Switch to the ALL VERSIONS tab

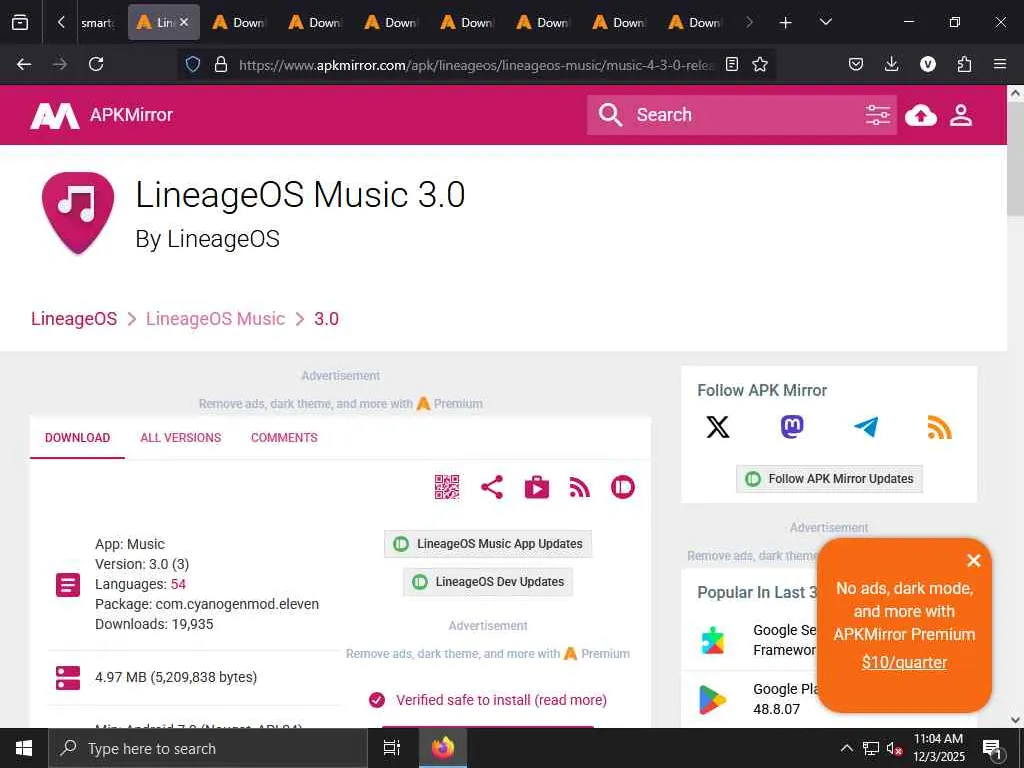(180, 438)
